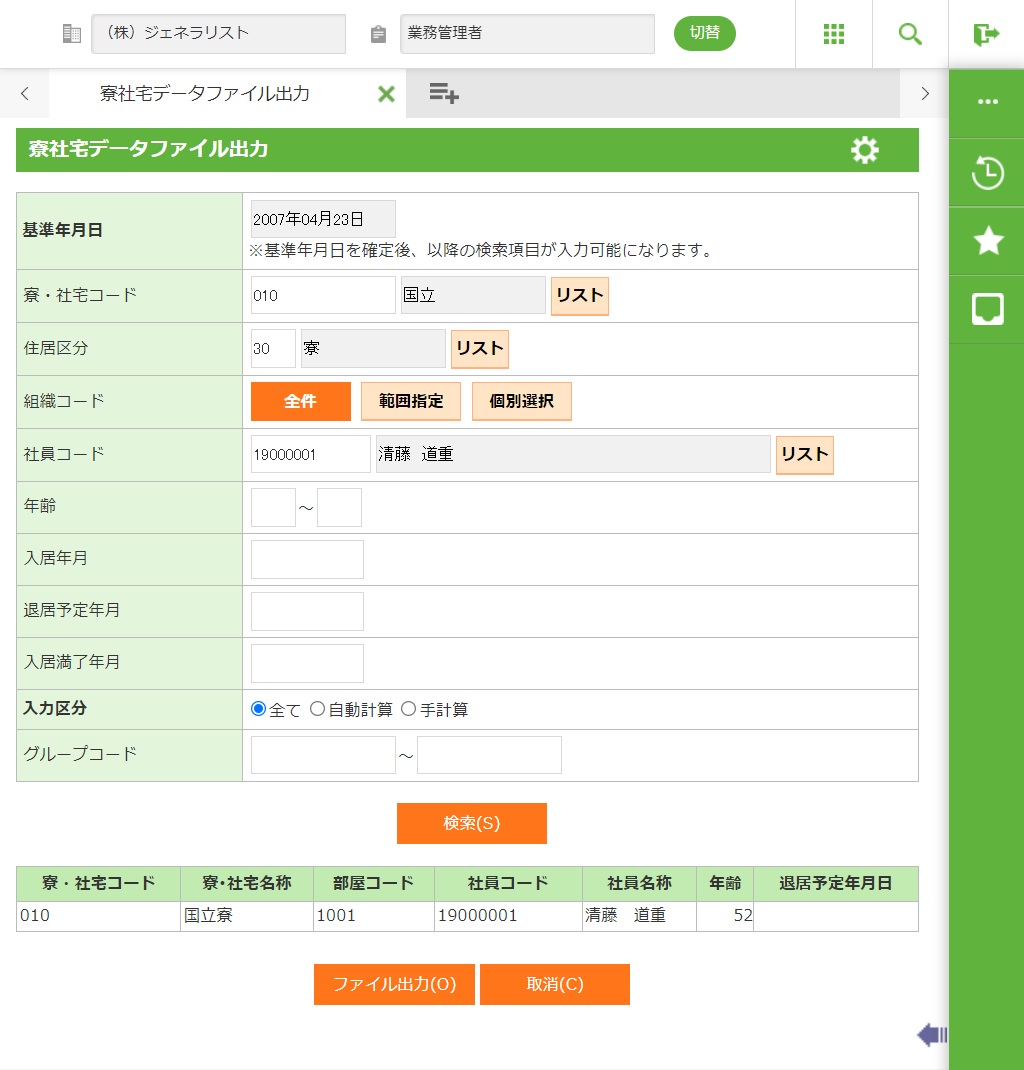Open リスト for 社員コード
This screenshot has height=1070, width=1024.
pos(804,455)
